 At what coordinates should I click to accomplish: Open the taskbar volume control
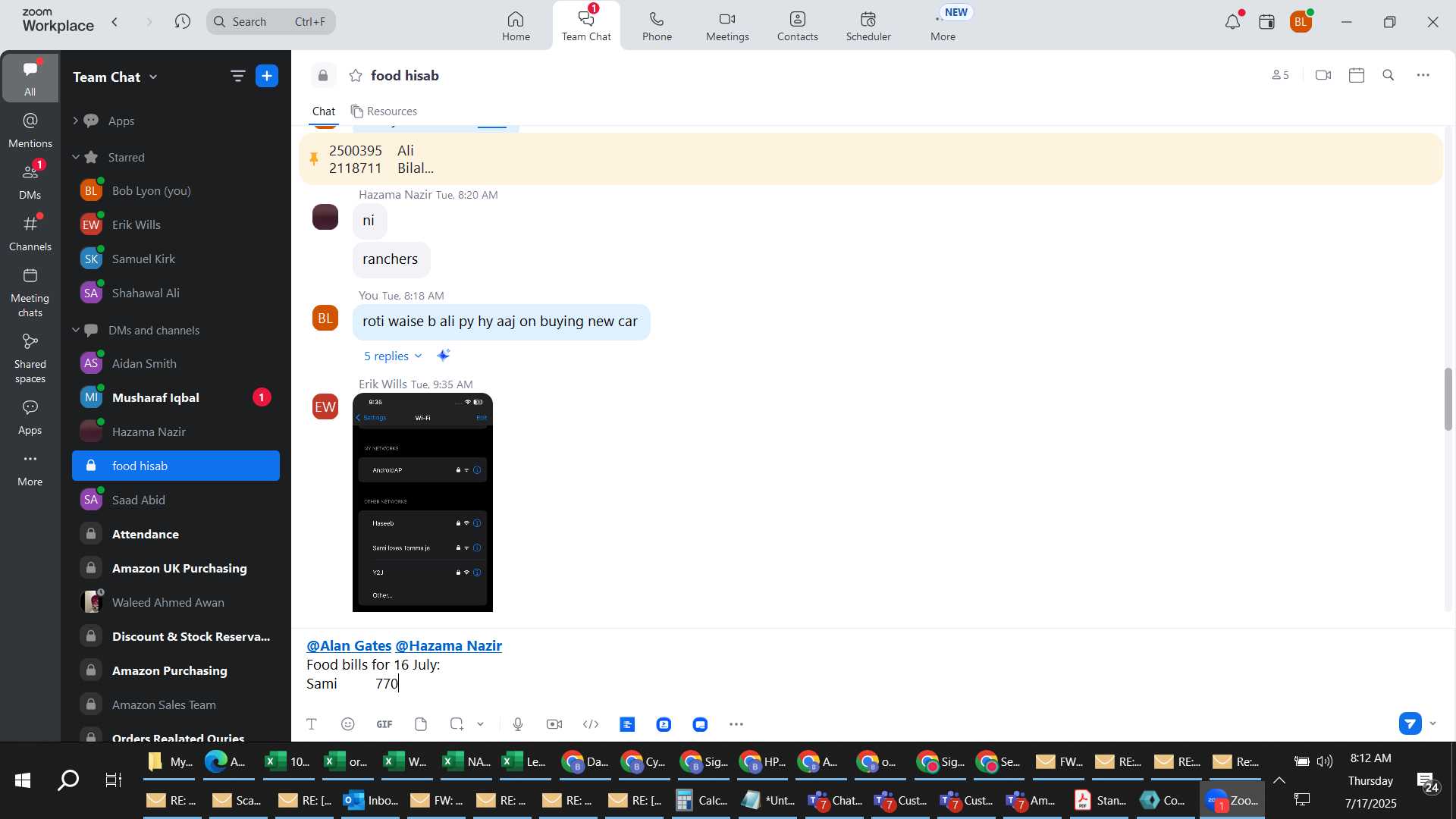[x=1325, y=761]
